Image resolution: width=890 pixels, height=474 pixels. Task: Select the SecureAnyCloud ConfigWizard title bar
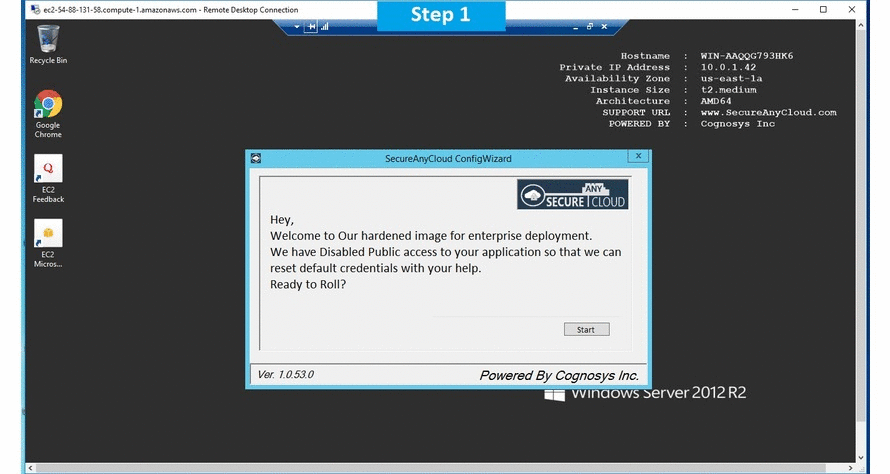[x=440, y=158]
